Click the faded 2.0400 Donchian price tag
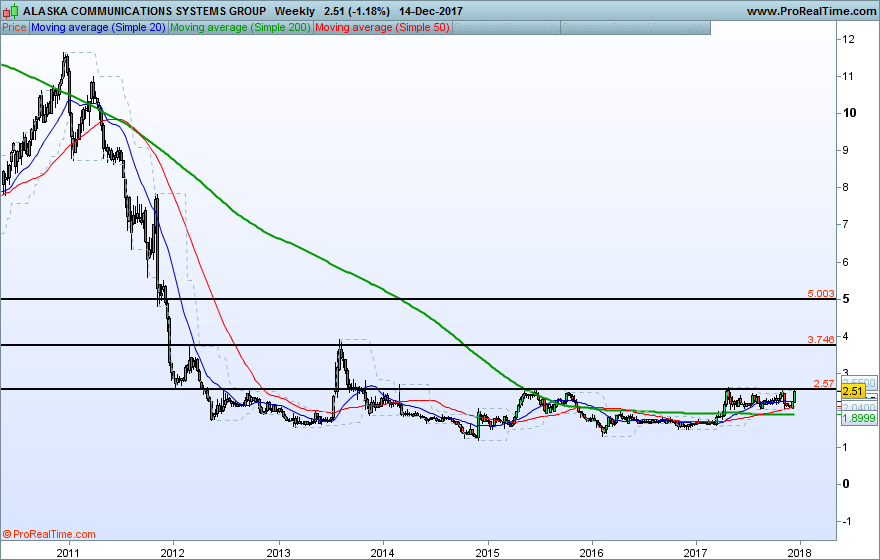This screenshot has width=880, height=560. click(859, 407)
